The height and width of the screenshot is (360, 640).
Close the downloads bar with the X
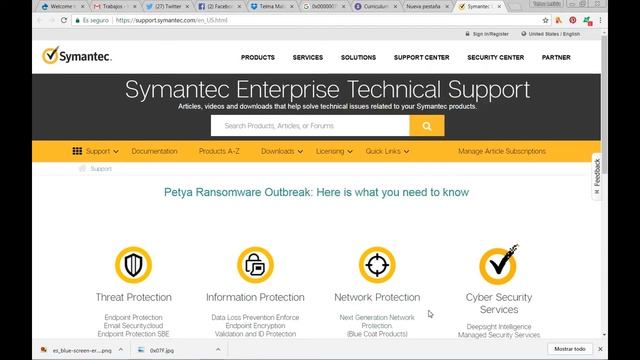pos(600,349)
